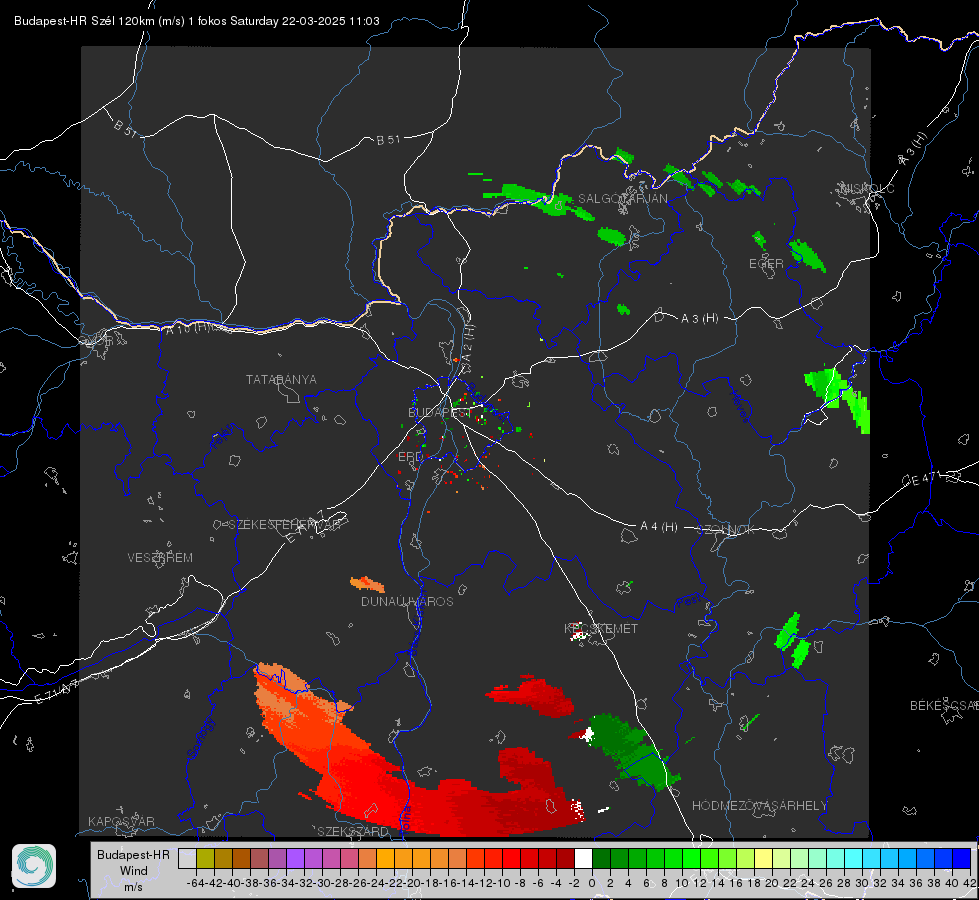The width and height of the screenshot is (979, 900).
Task: Select the blue Somogy county label
Action: tap(200, 738)
